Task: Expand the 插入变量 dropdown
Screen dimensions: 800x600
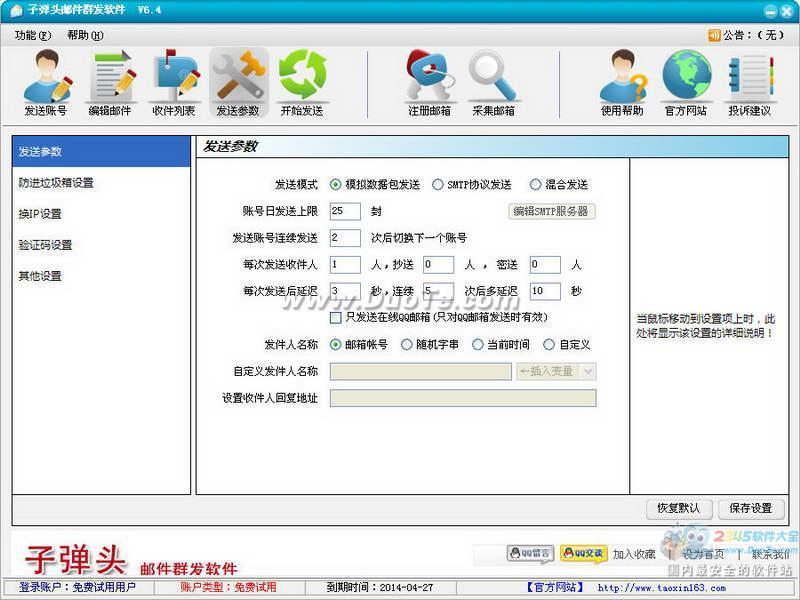Action: [x=588, y=371]
